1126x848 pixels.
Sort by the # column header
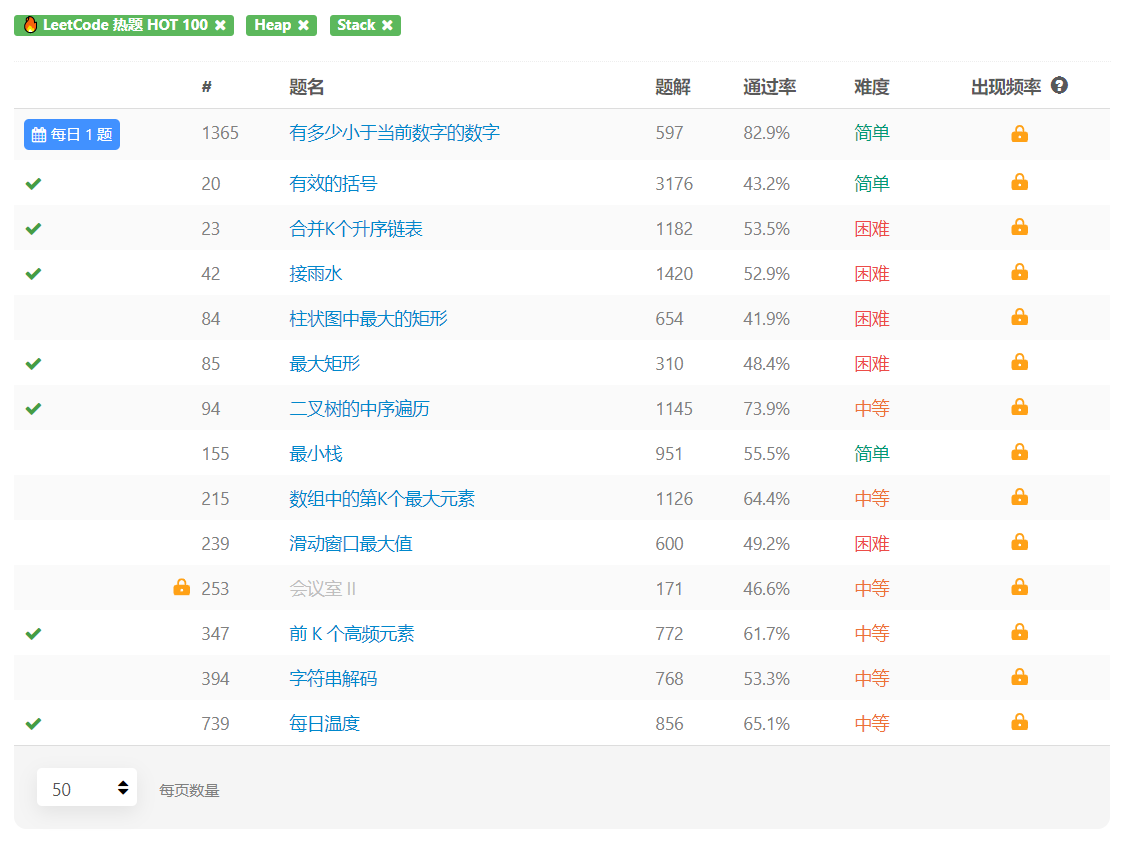click(x=207, y=87)
